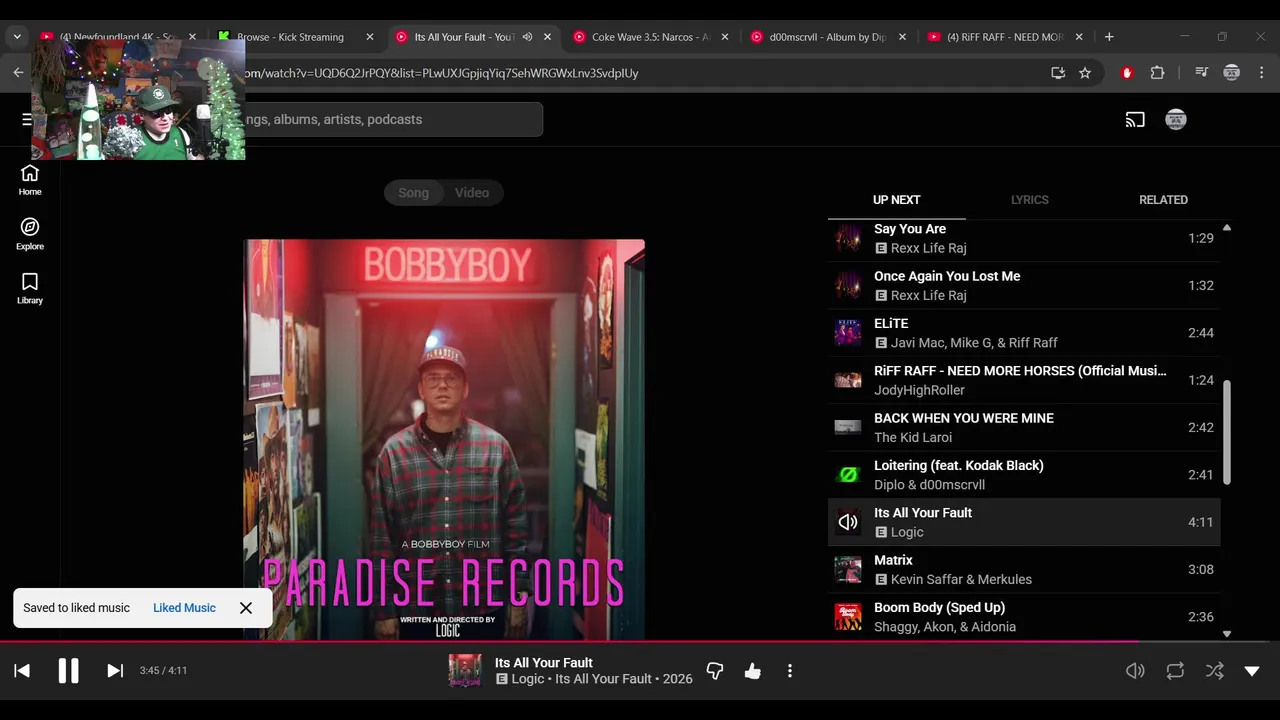Open the LYRICS tab
Screen dimensions: 1280x720
[1029, 200]
